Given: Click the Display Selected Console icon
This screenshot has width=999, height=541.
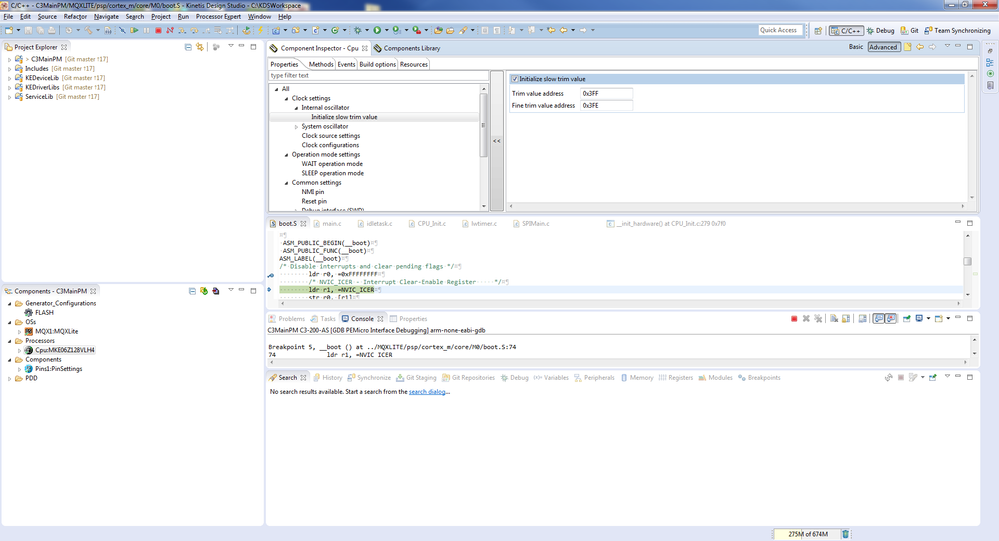Looking at the screenshot, I should (x=919, y=319).
